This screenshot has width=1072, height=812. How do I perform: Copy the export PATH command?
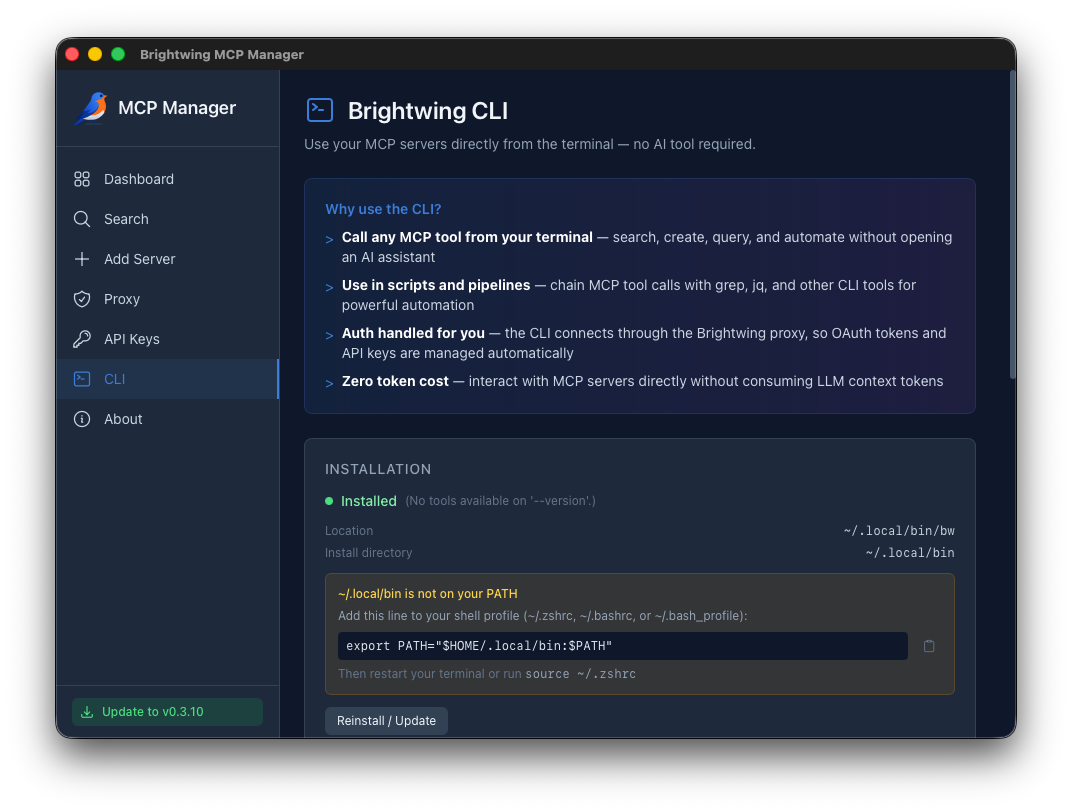pyautogui.click(x=928, y=646)
